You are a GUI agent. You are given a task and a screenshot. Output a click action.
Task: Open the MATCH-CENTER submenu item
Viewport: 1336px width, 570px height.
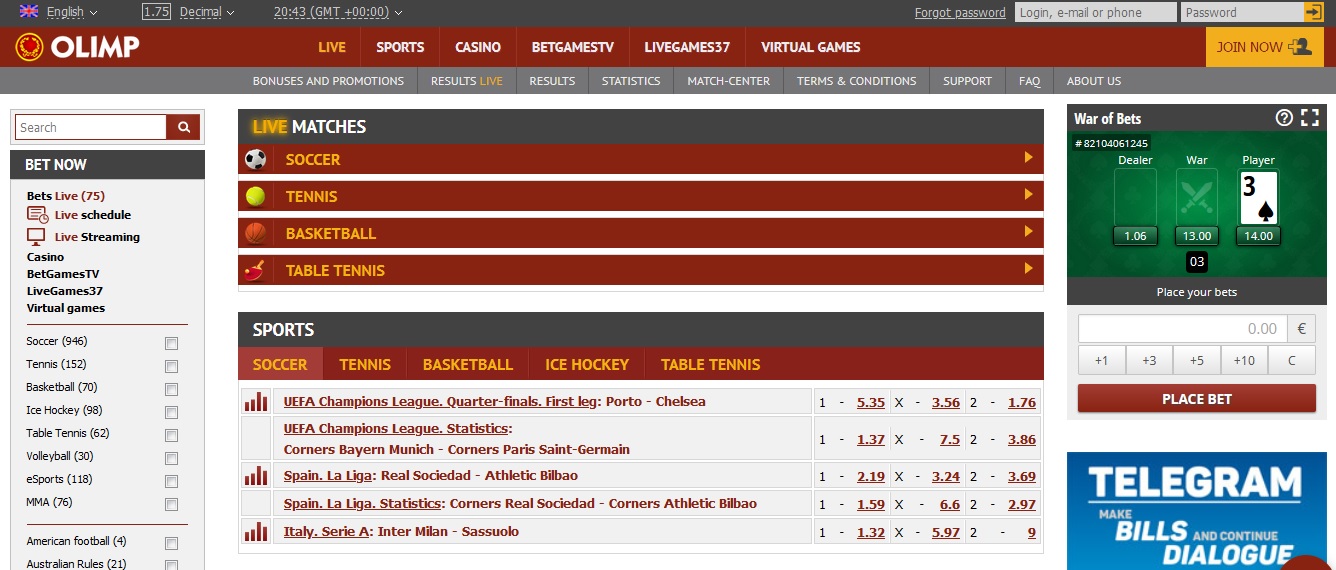pos(729,81)
